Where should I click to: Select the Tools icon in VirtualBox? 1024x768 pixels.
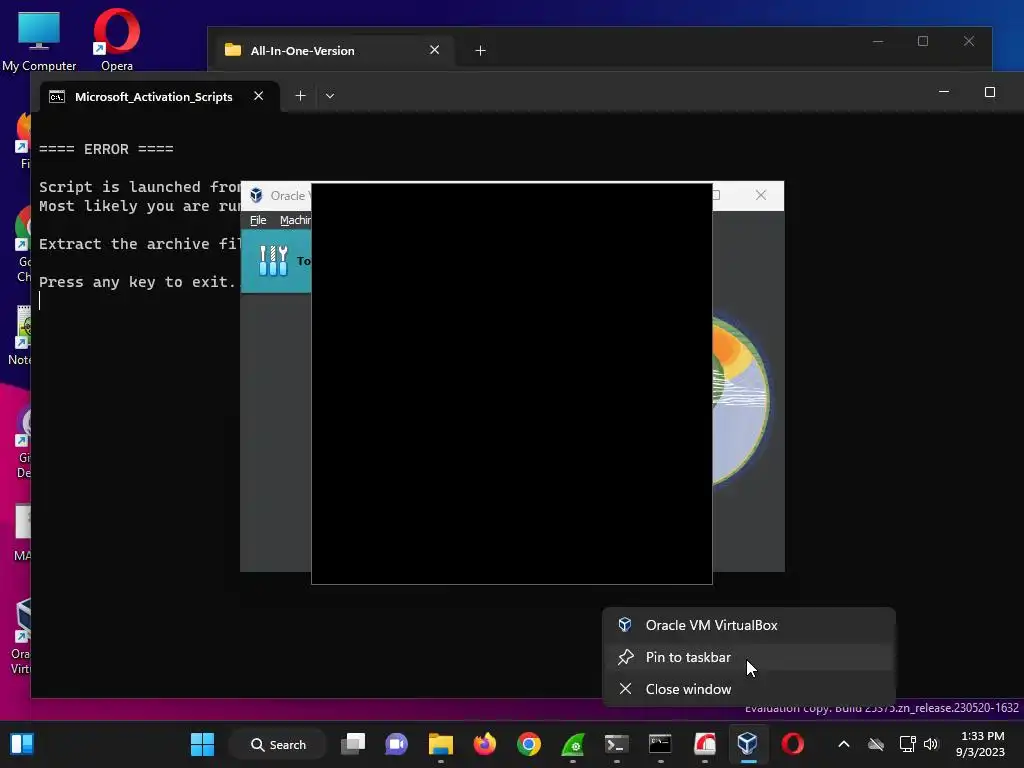click(x=273, y=261)
